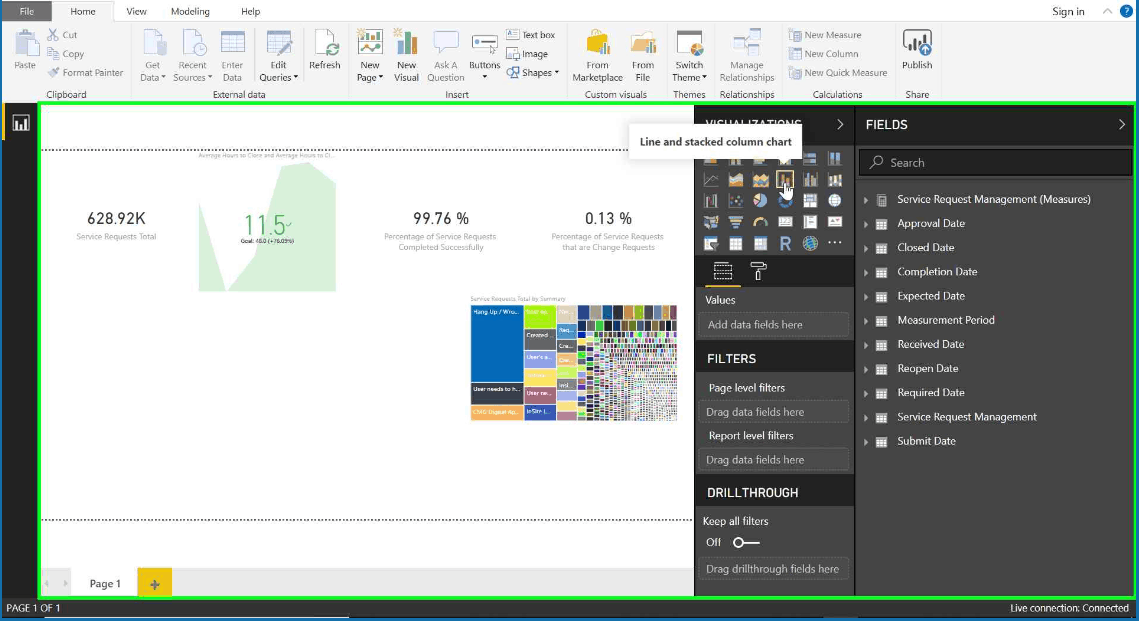The height and width of the screenshot is (623, 1142).
Task: Switch to the Fields well tab
Action: [722, 272]
